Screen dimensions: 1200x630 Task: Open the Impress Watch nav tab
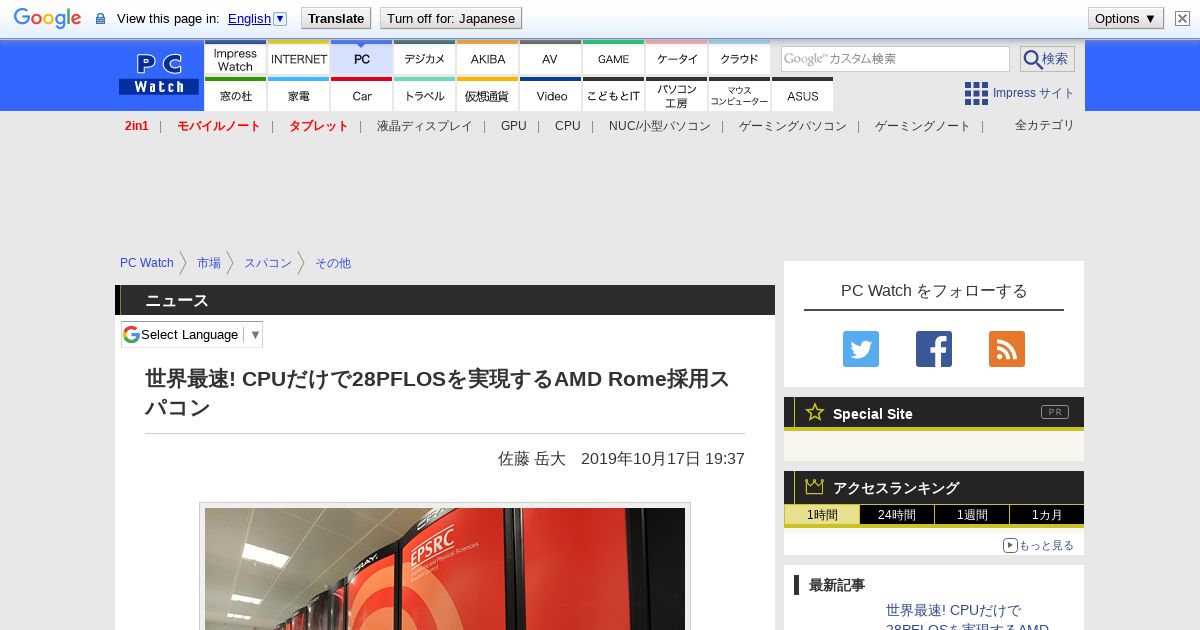[235, 58]
